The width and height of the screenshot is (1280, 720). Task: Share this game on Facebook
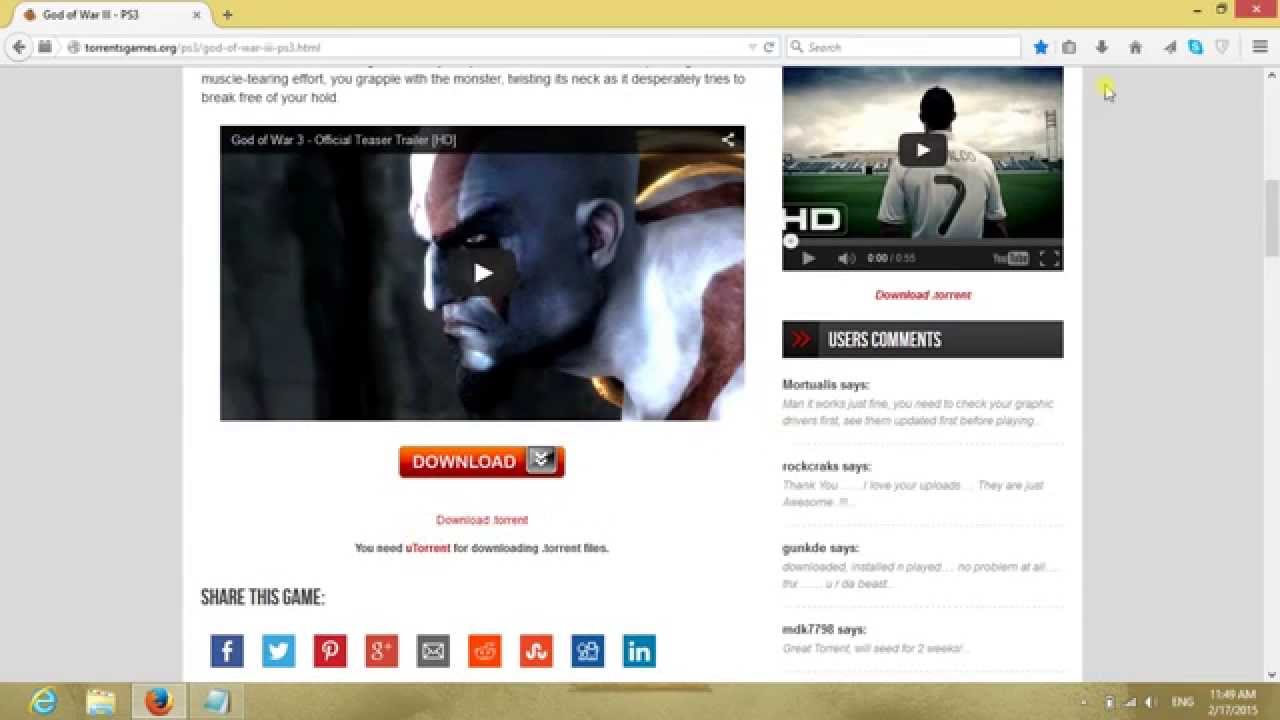pos(227,651)
